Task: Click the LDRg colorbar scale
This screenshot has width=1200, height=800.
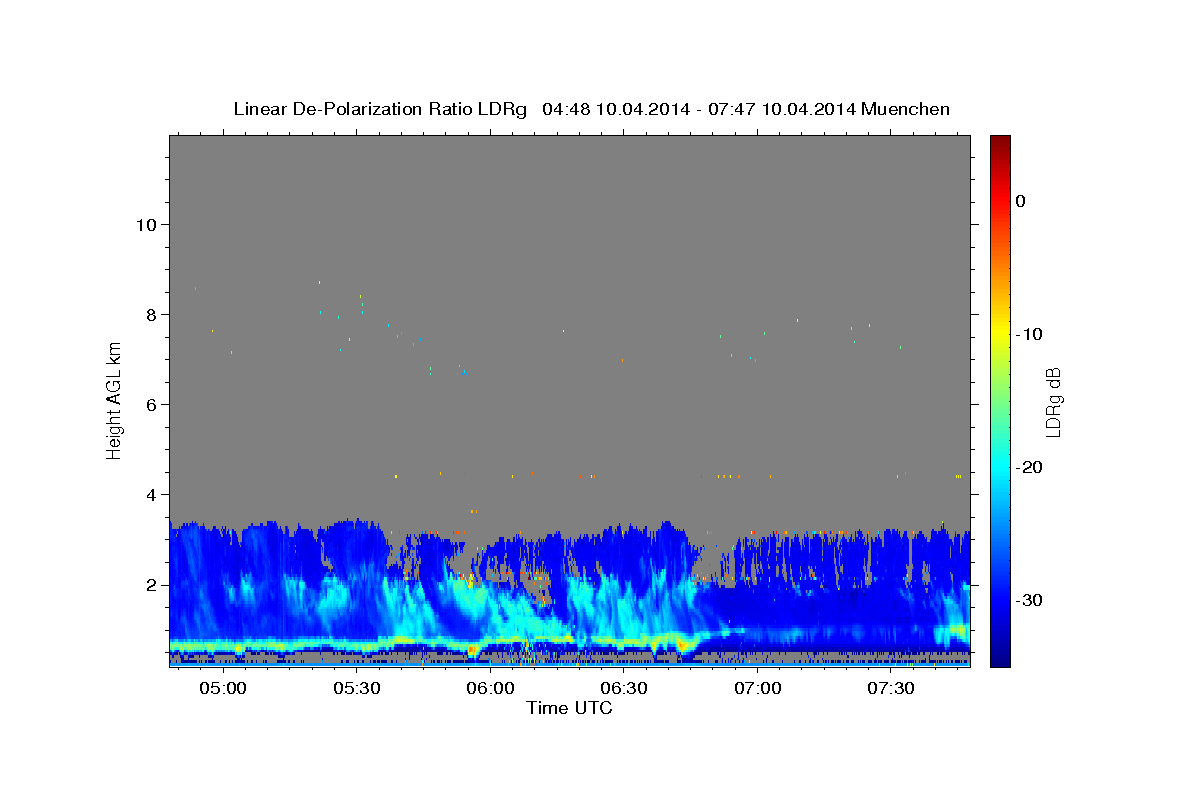Action: (1000, 401)
